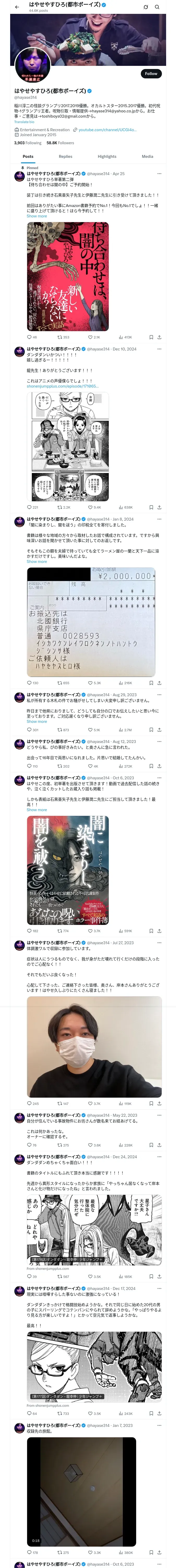Click Translate bio link
The width and height of the screenshot is (176, 1568).
click(24, 122)
